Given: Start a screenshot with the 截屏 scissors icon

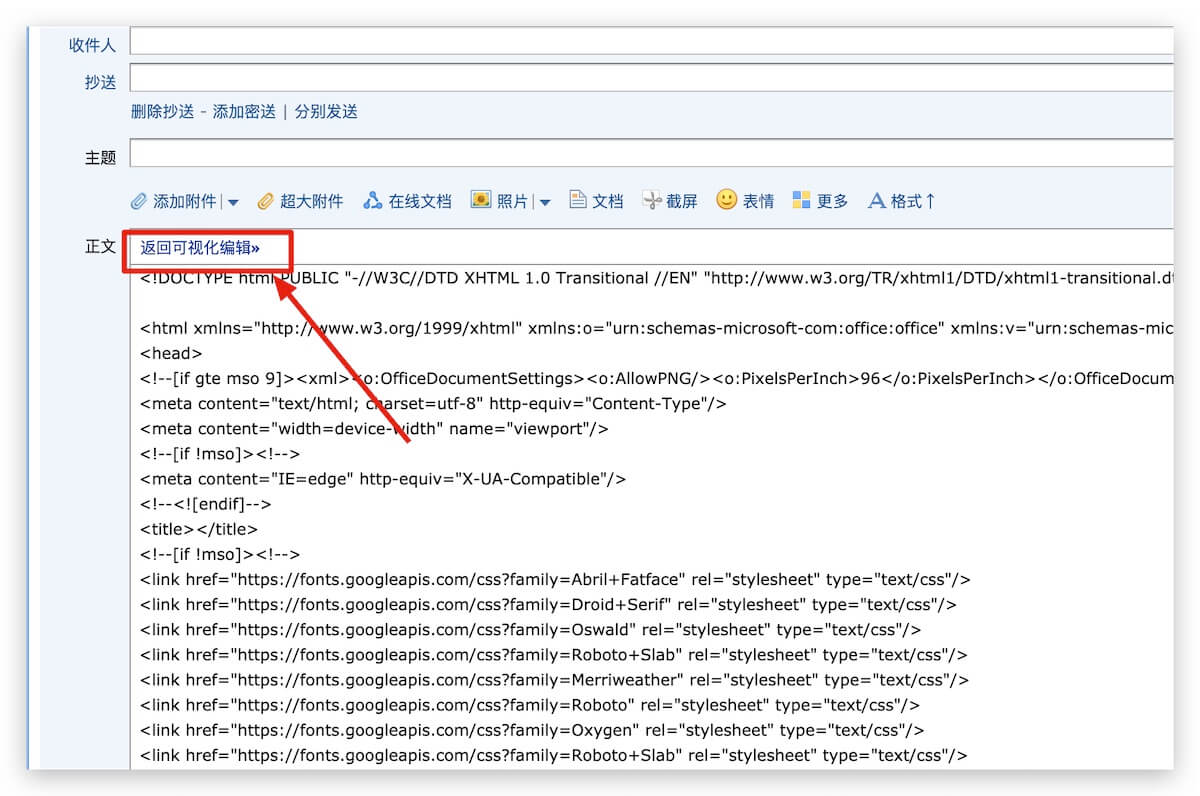Looking at the screenshot, I should pyautogui.click(x=652, y=200).
